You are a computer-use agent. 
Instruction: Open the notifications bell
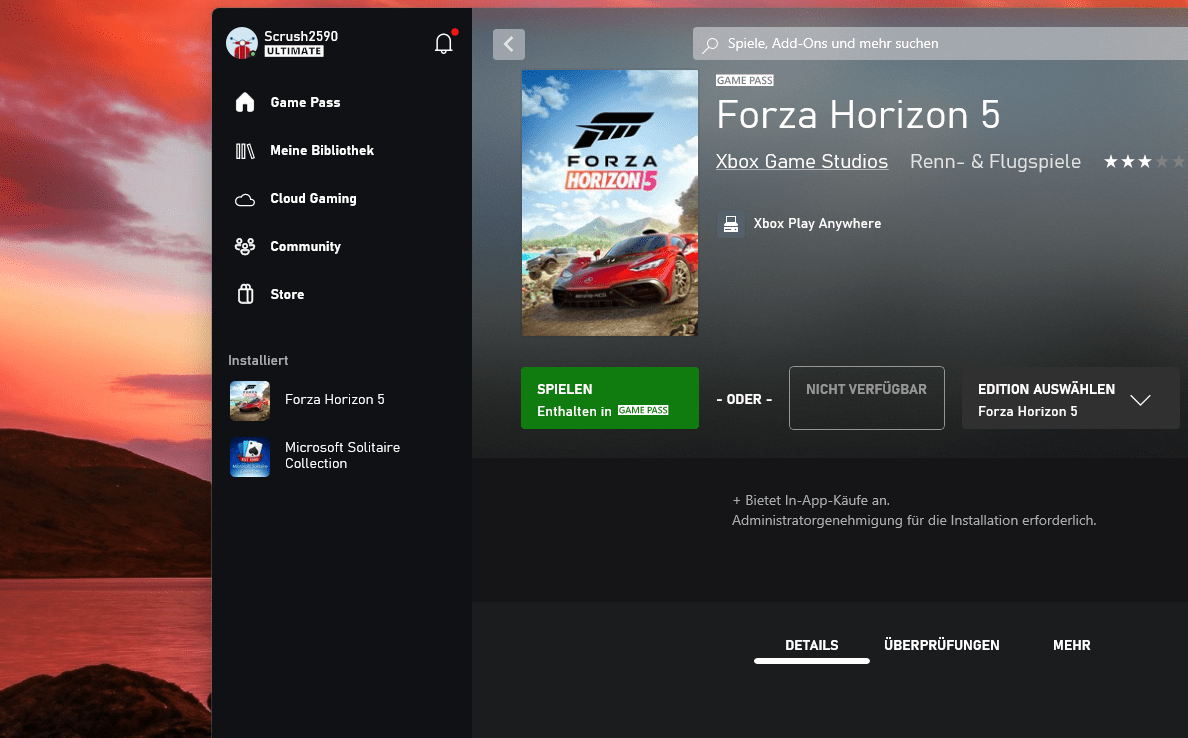pyautogui.click(x=444, y=43)
